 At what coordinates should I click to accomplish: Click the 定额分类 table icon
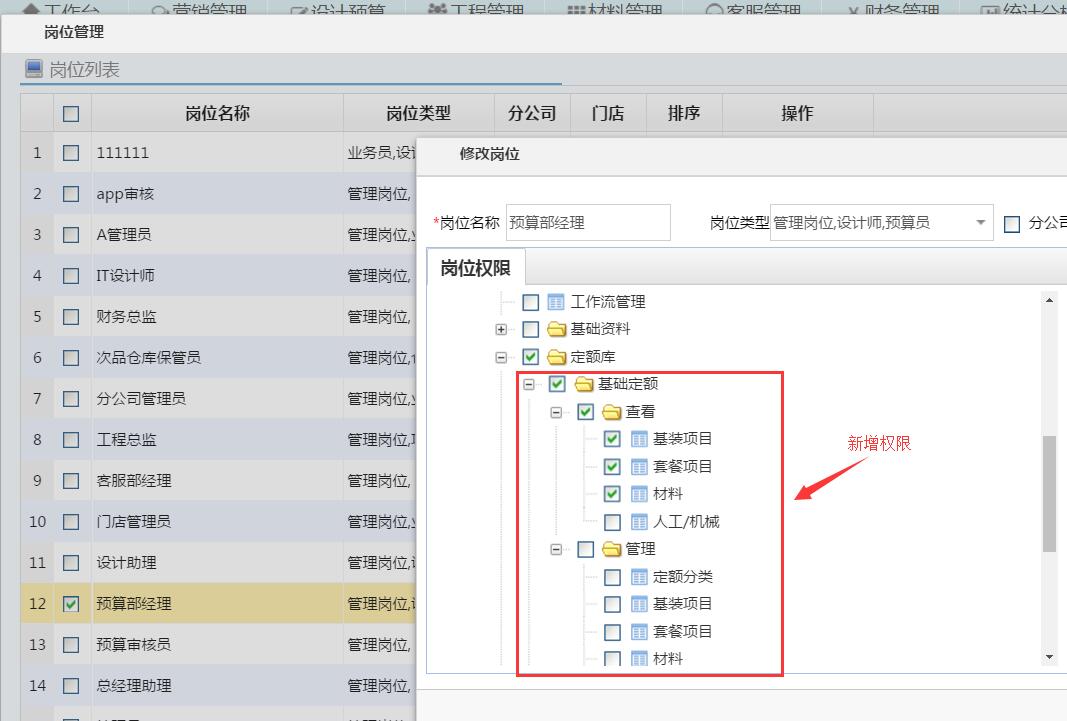640,577
